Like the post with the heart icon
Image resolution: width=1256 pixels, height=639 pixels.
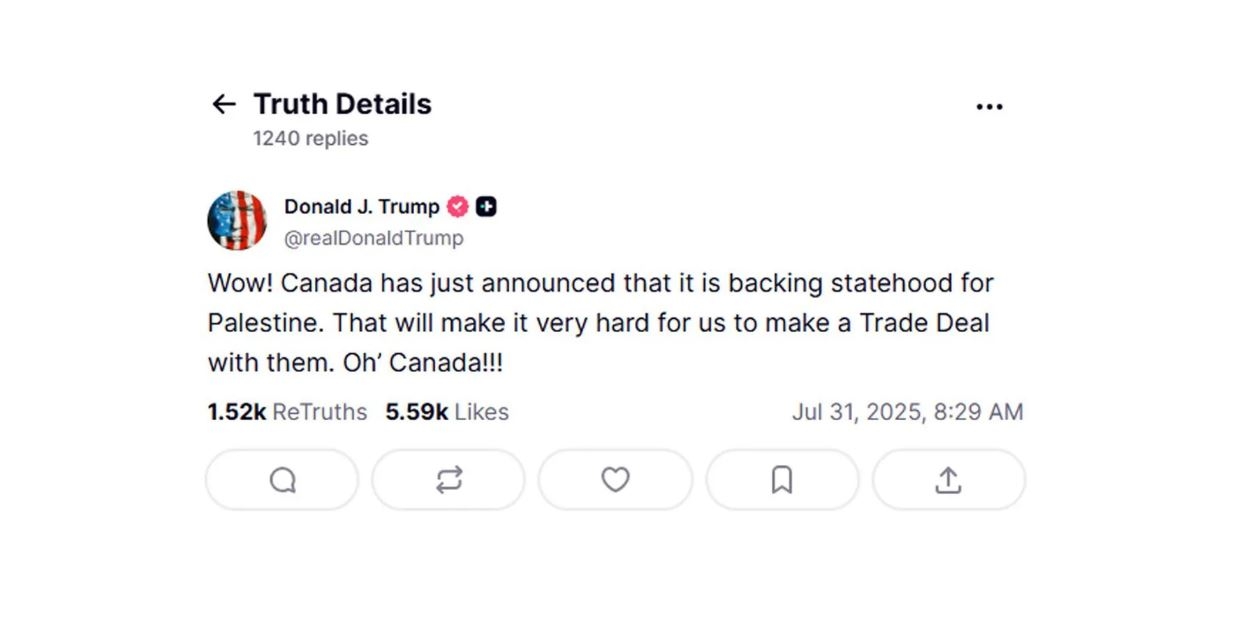615,480
